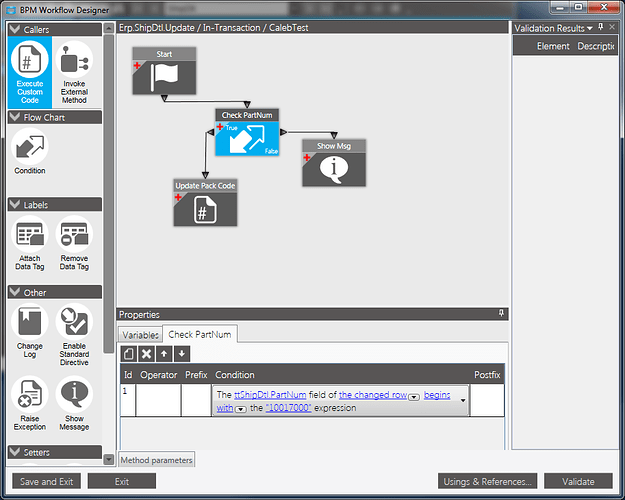
Task: Select Enable Standard Directive item
Action: [74, 335]
